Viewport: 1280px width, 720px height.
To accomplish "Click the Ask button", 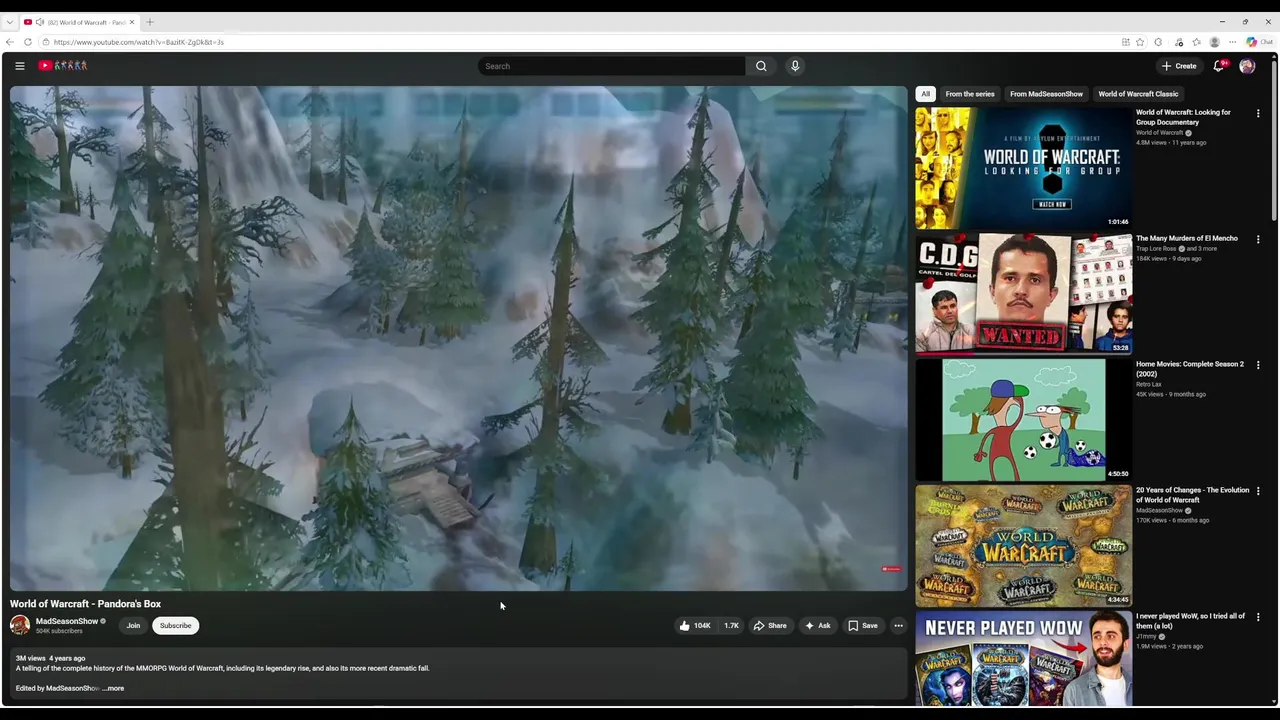I will point(817,626).
